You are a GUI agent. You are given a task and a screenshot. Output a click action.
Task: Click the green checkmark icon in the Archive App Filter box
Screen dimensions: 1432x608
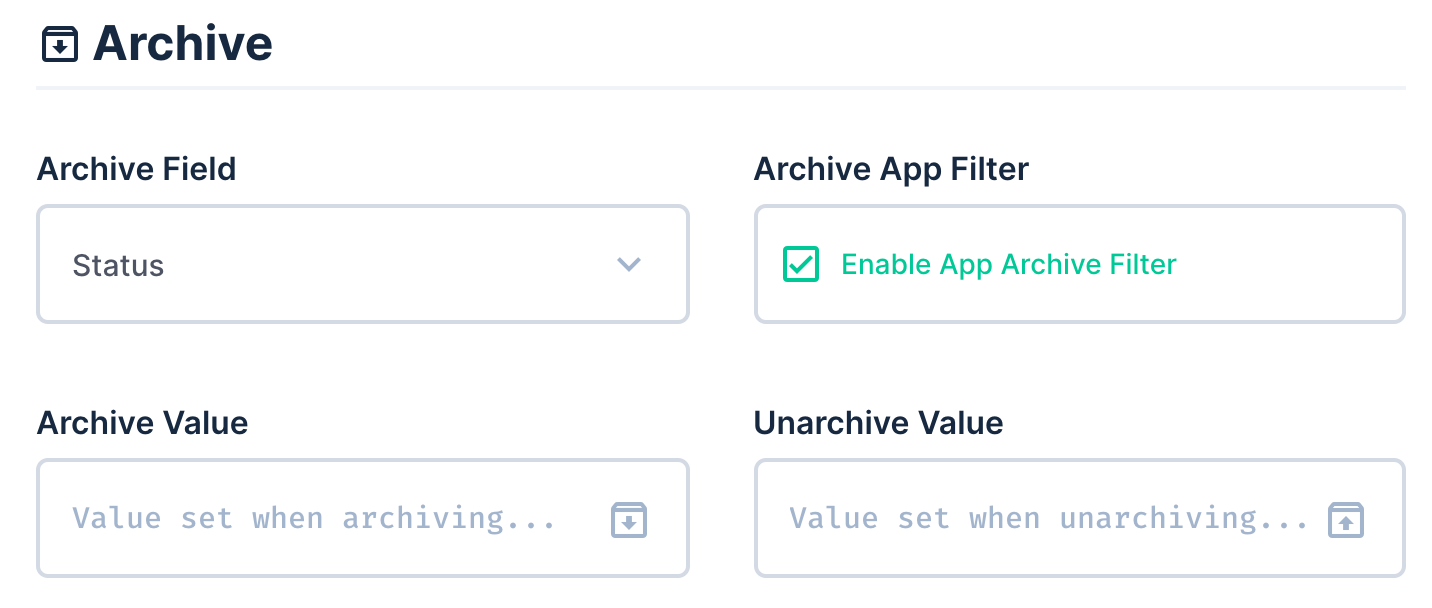(800, 264)
